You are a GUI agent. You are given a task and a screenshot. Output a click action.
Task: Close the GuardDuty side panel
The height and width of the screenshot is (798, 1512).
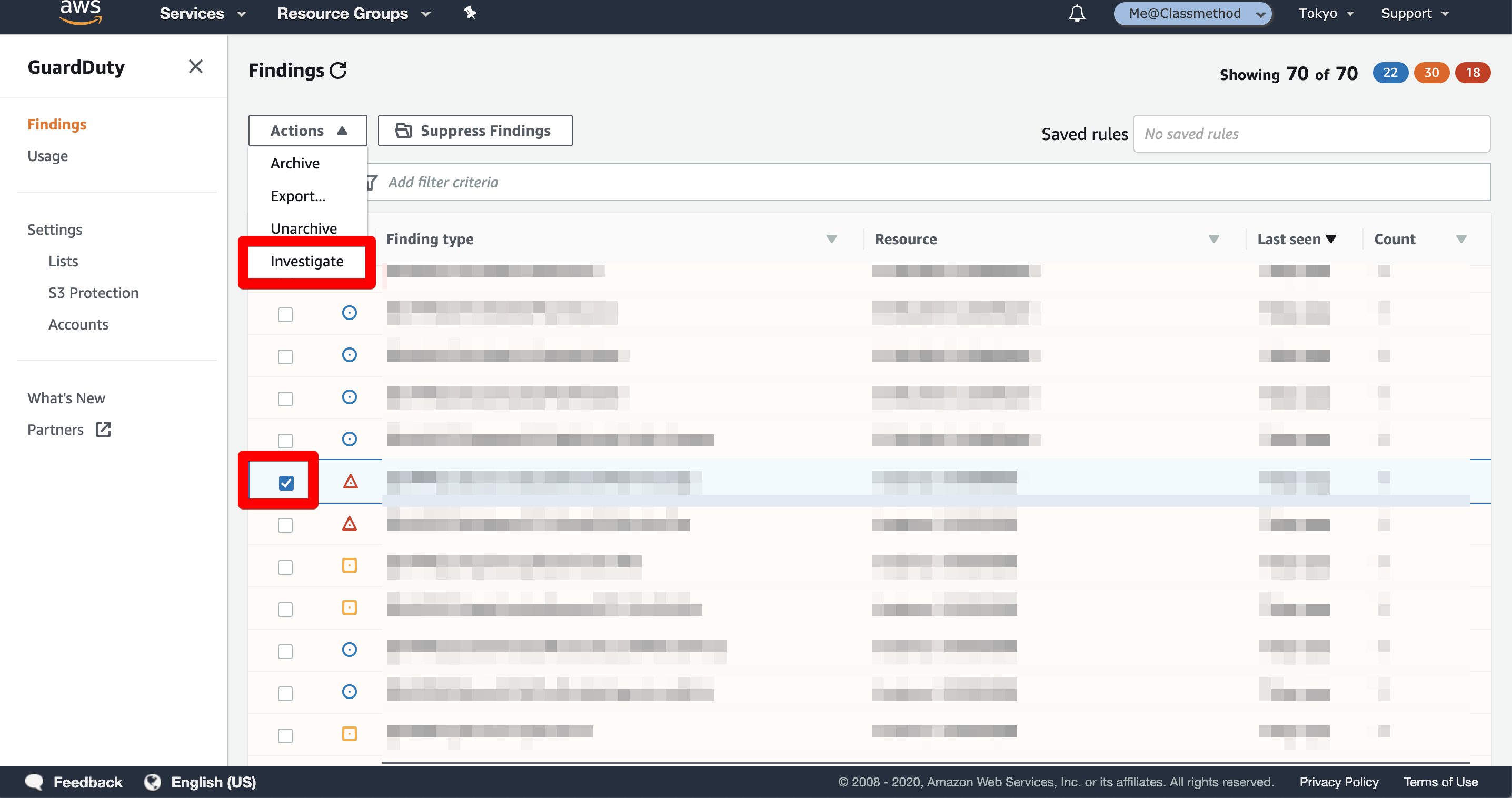[x=195, y=66]
